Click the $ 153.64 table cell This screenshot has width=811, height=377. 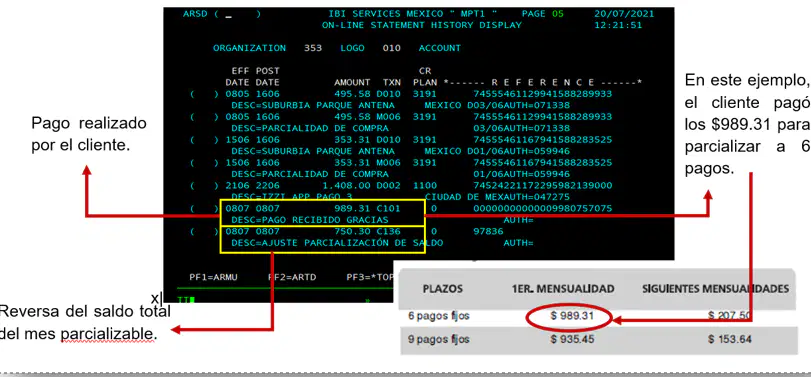coord(729,339)
